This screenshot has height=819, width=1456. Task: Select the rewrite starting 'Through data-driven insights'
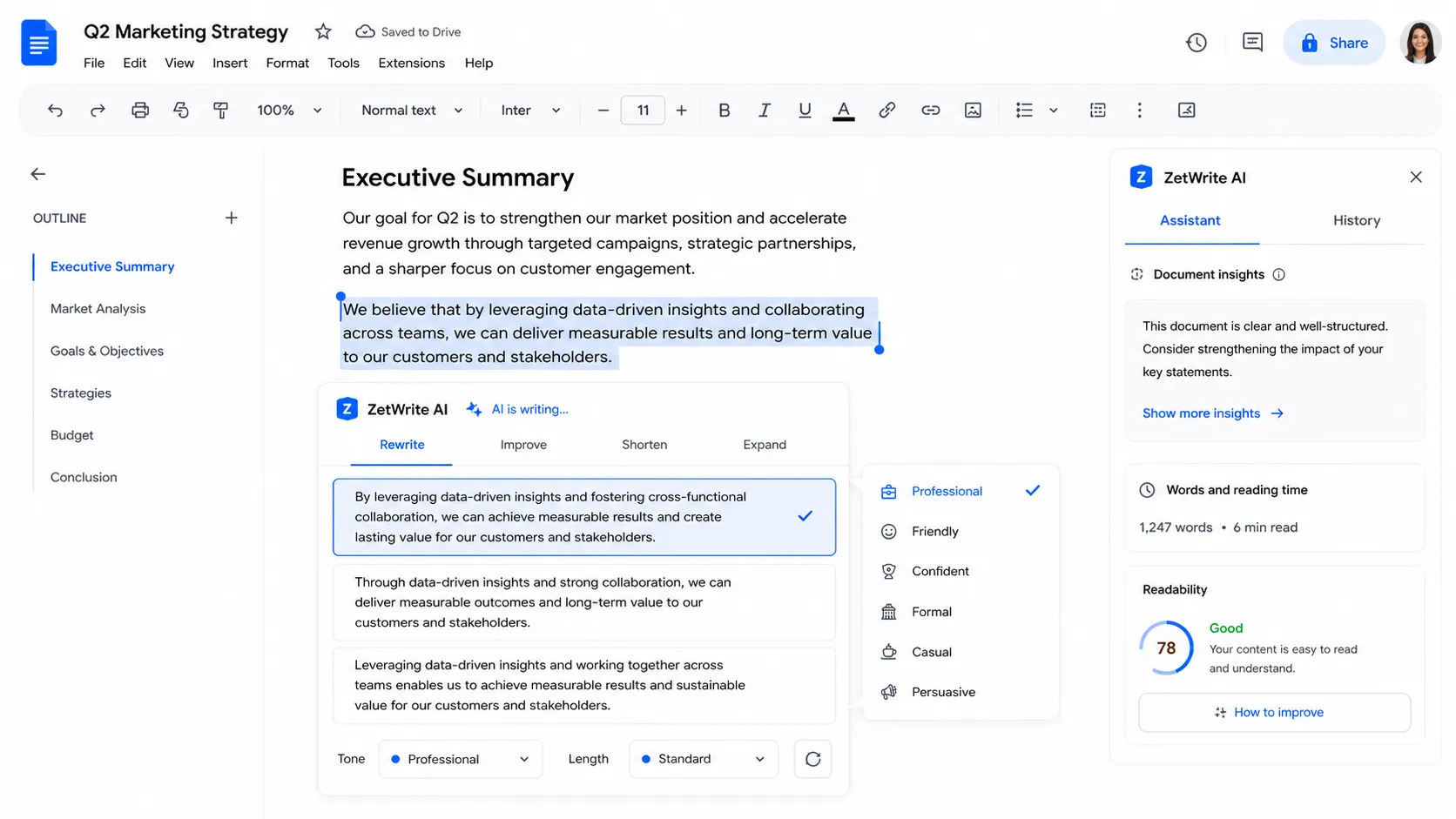[x=584, y=602]
